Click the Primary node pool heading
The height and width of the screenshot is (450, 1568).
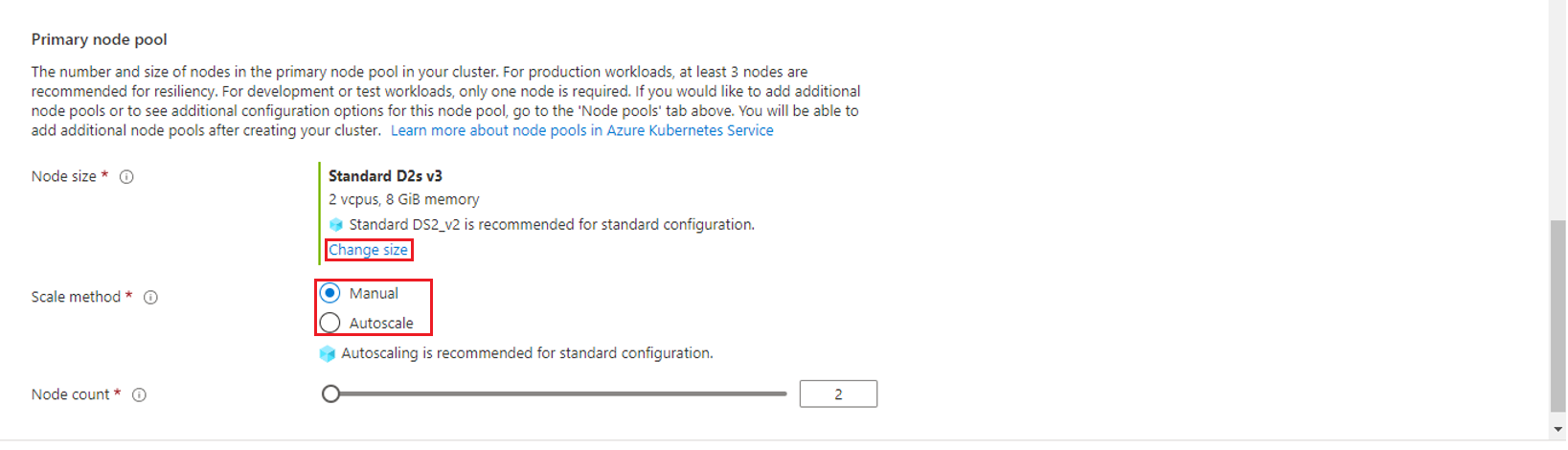[x=99, y=39]
